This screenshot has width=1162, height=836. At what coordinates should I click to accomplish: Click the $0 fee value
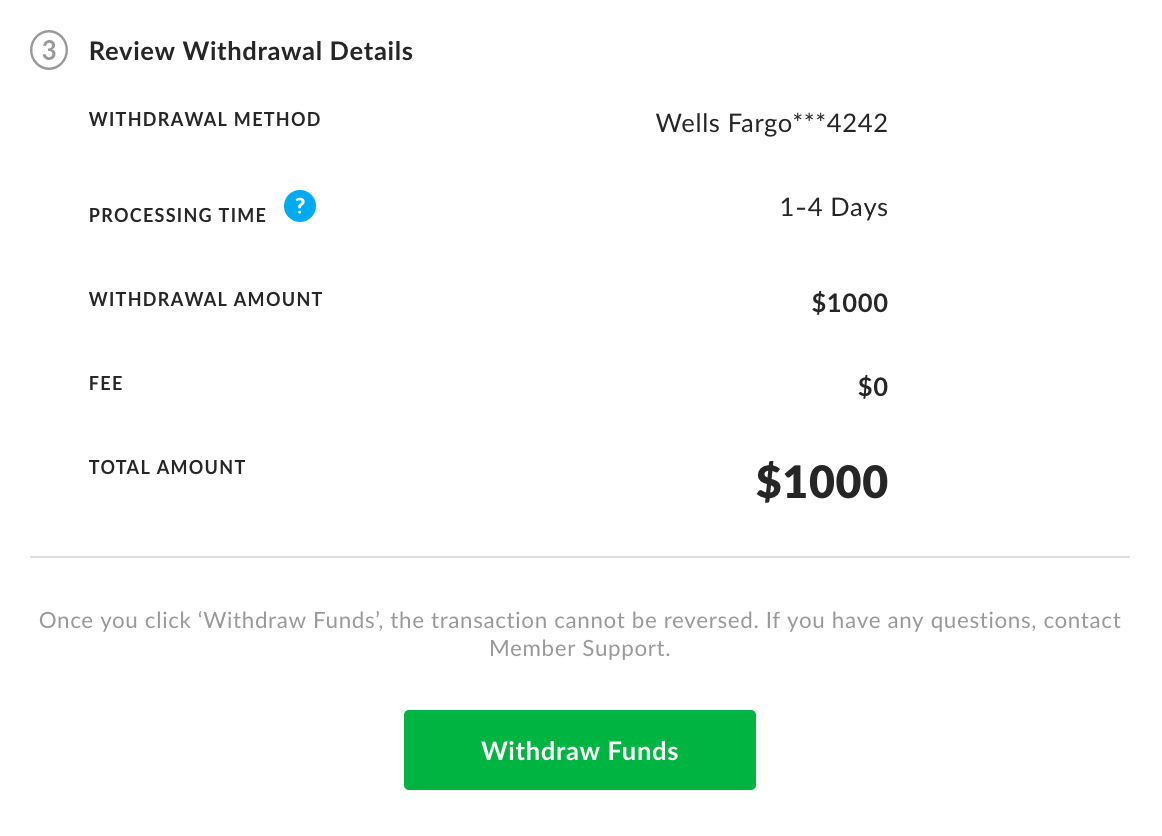click(872, 387)
